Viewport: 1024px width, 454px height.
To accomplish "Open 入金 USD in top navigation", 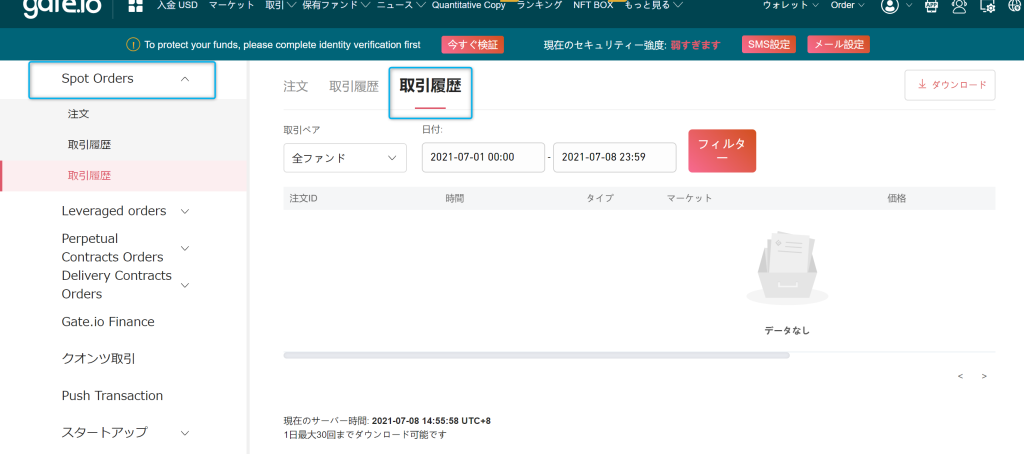I will pyautogui.click(x=177, y=5).
